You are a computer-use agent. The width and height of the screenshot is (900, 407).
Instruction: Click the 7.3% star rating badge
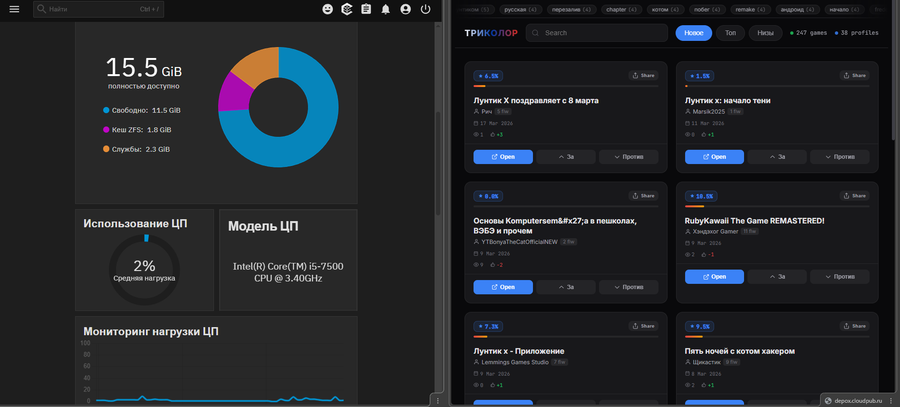(488, 327)
